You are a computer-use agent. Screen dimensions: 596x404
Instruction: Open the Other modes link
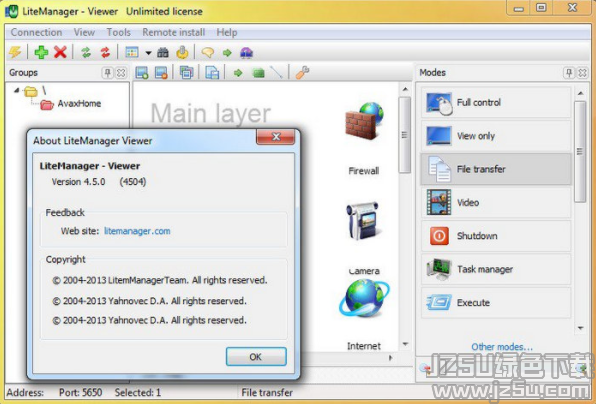point(502,347)
